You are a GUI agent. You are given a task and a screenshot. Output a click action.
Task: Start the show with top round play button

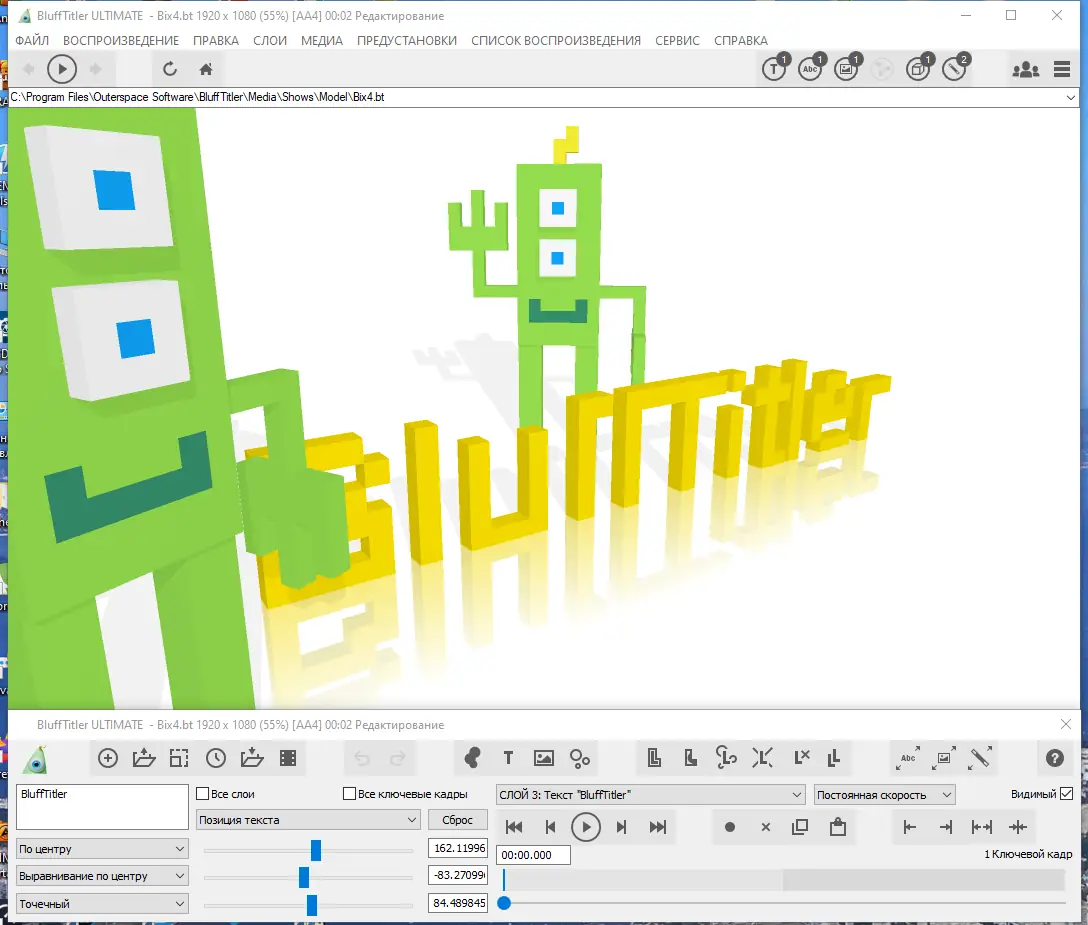[x=62, y=69]
